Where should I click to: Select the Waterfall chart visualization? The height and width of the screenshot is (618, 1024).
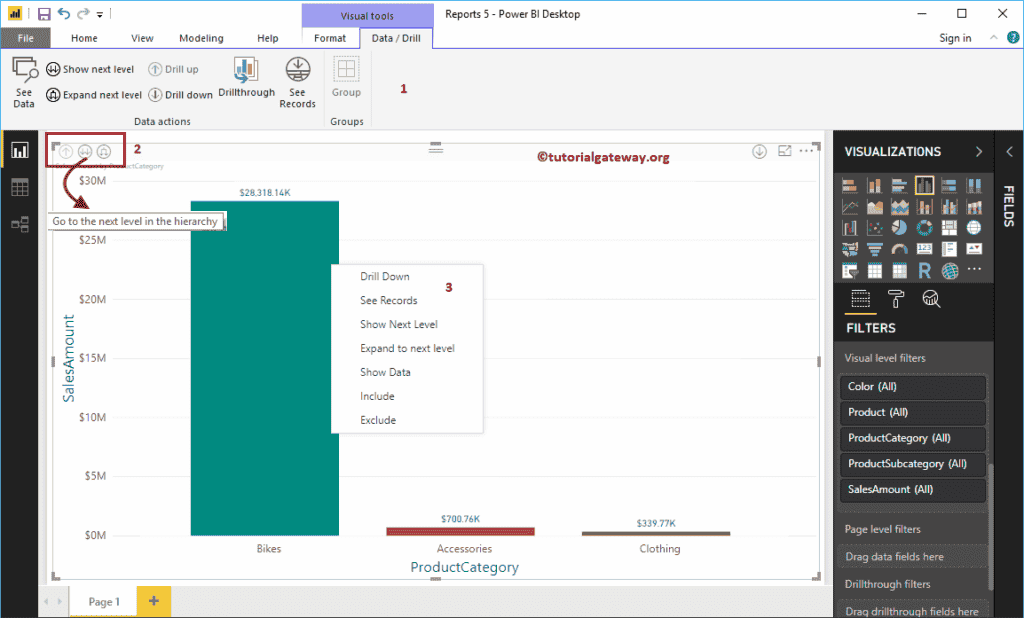(x=850, y=227)
